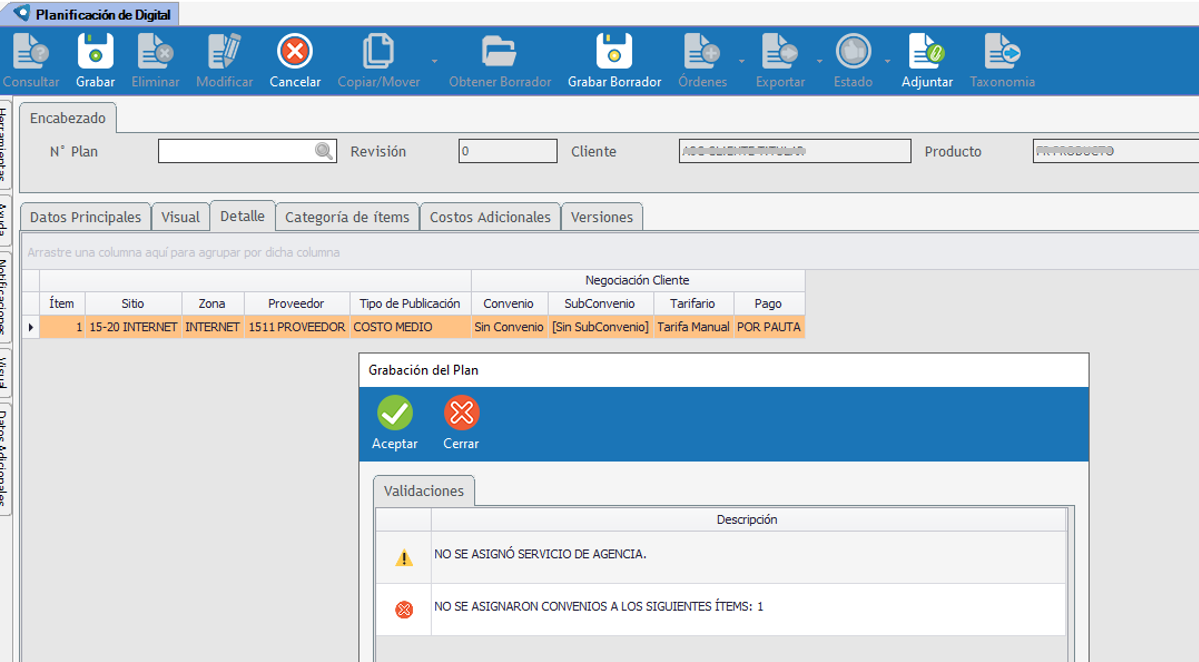Click the Tarifario column header
The height and width of the screenshot is (662, 1199).
point(693,303)
